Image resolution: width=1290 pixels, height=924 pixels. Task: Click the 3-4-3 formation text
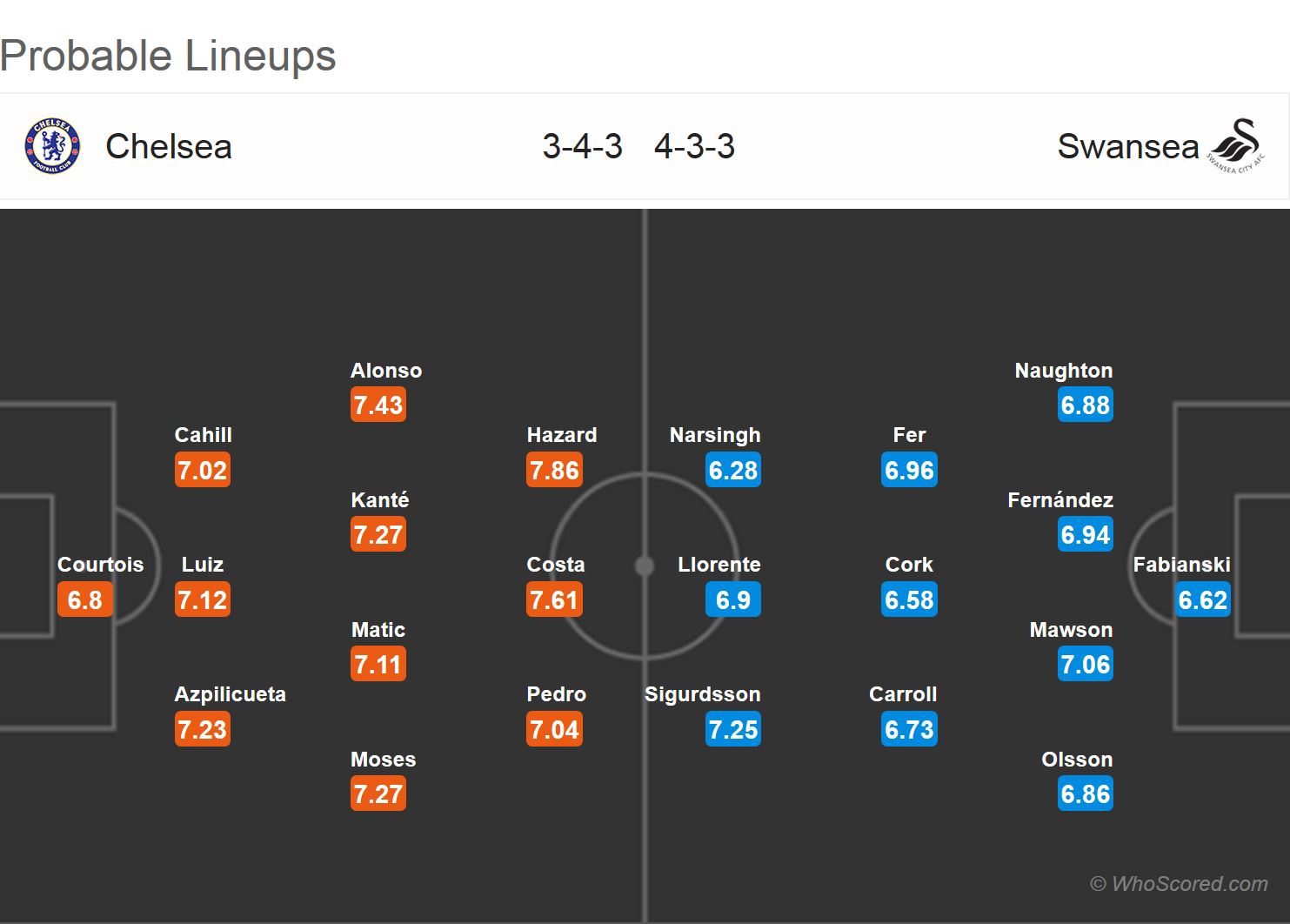pyautogui.click(x=582, y=146)
